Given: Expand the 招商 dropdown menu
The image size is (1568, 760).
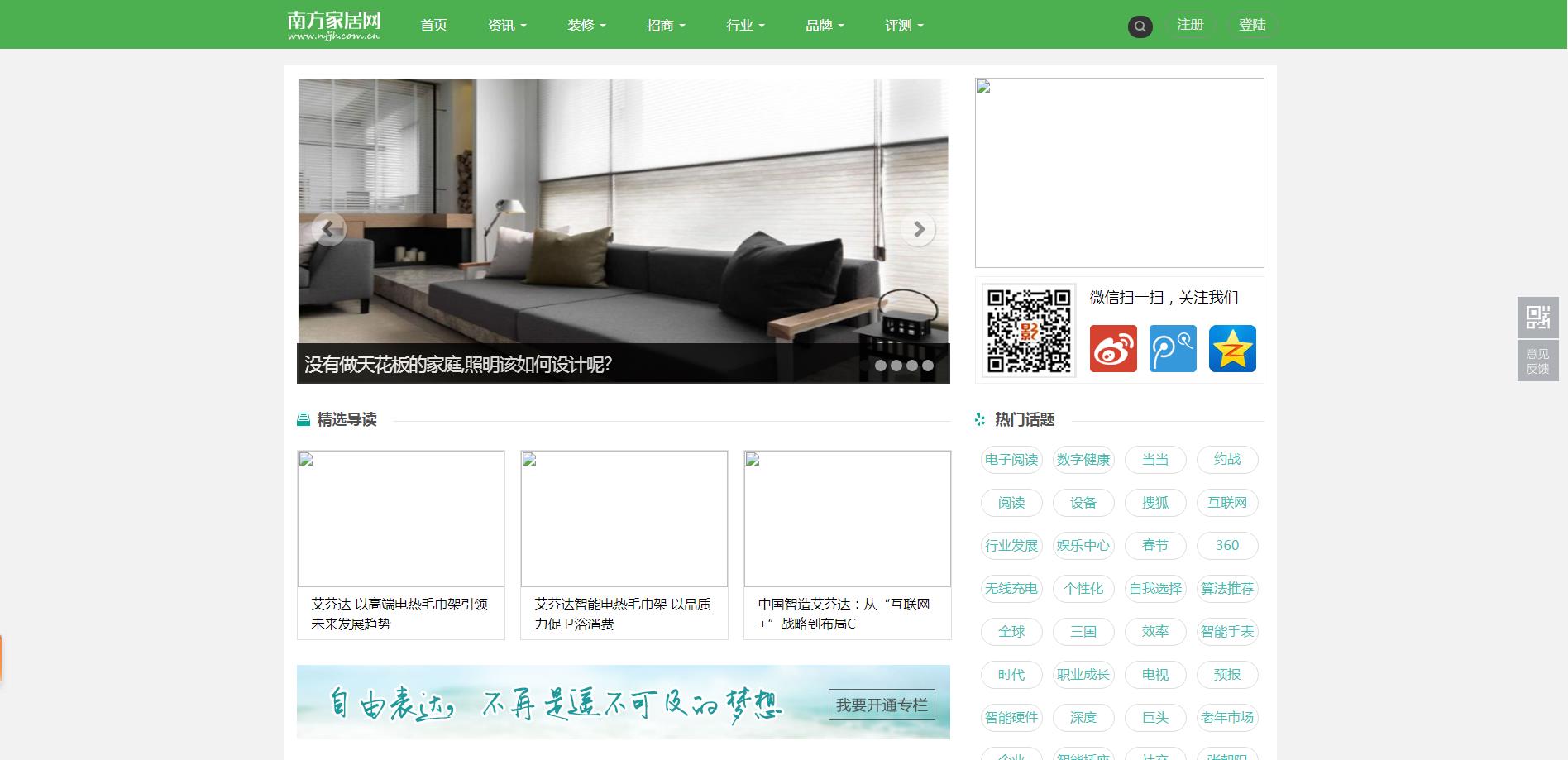Looking at the screenshot, I should coord(666,26).
